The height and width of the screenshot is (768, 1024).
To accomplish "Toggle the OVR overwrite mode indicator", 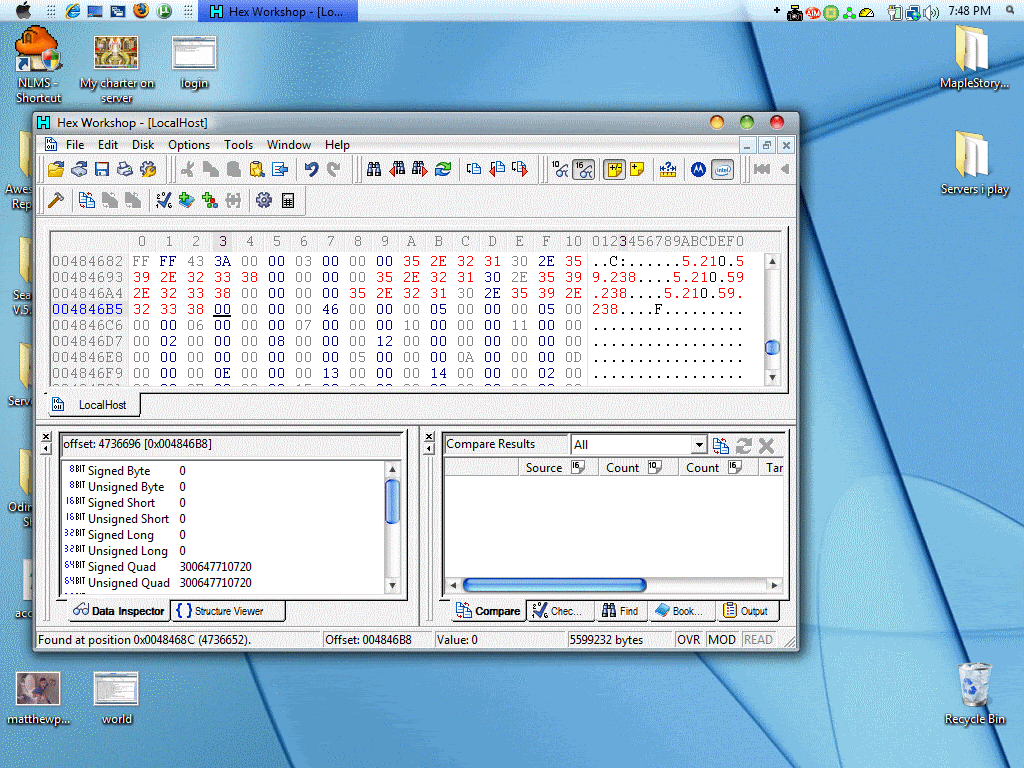I will tap(688, 640).
